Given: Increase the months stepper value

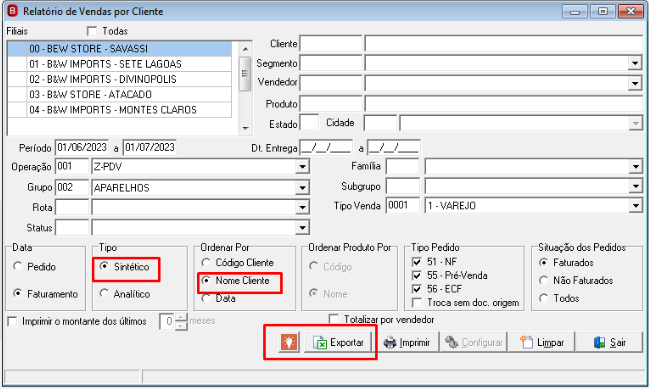Looking at the screenshot, I should pyautogui.click(x=181, y=318).
